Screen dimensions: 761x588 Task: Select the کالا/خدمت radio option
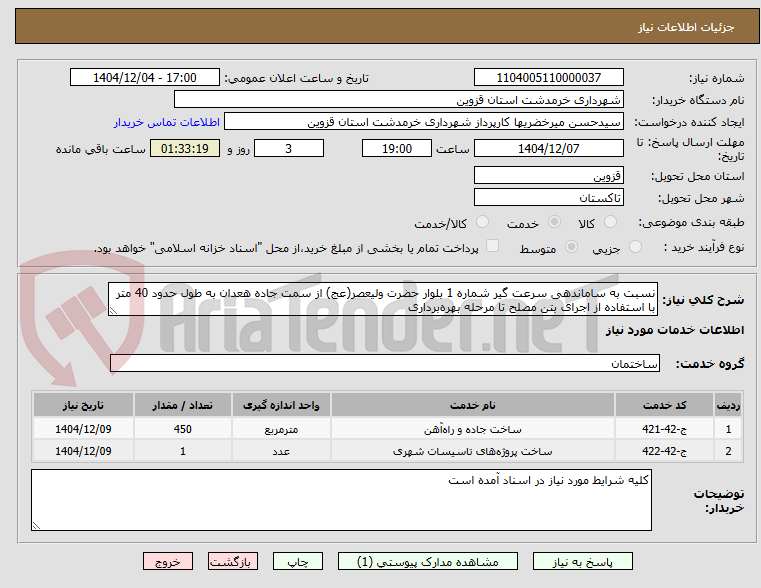pos(482,222)
